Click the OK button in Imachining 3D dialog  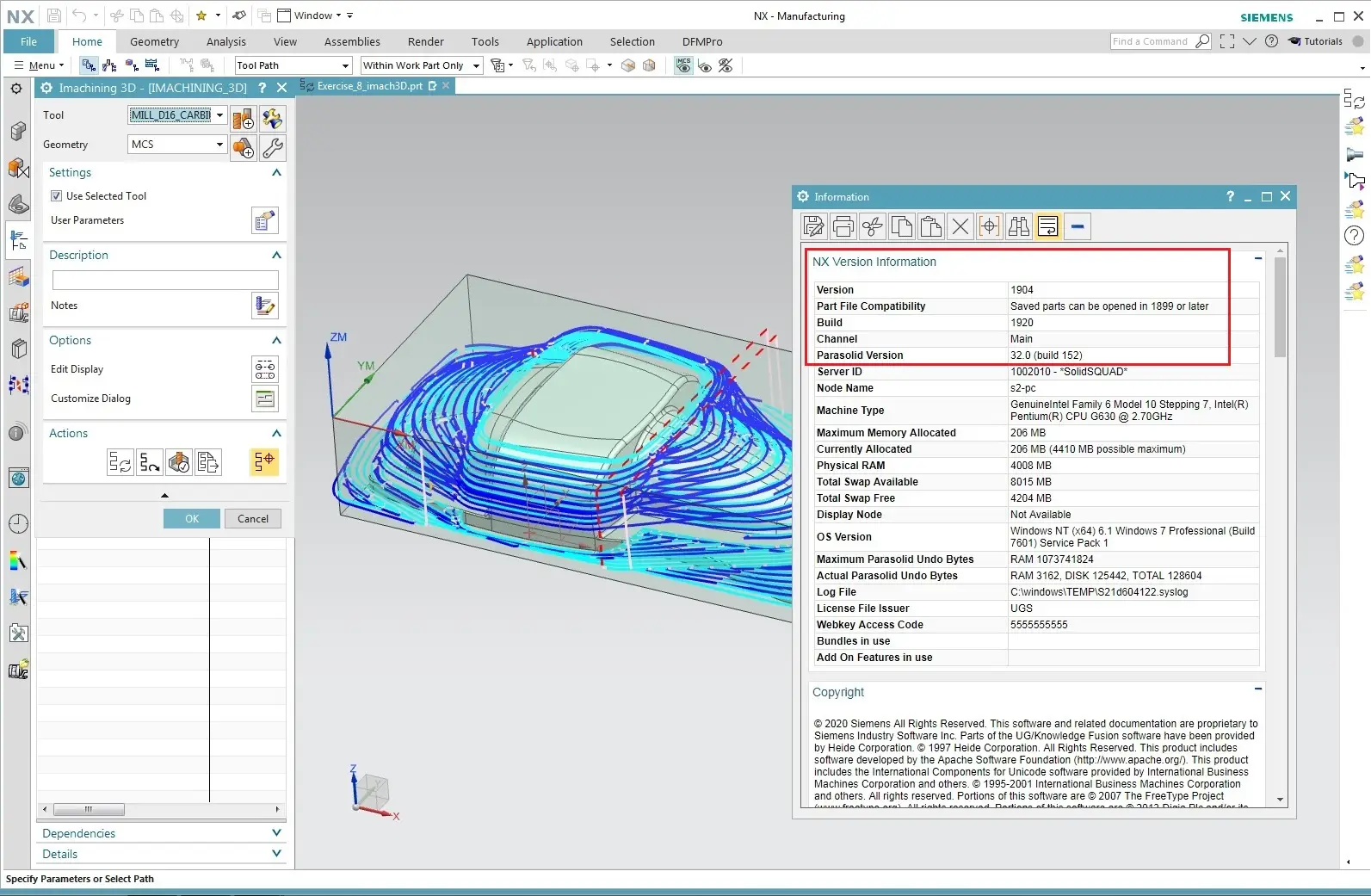click(191, 519)
